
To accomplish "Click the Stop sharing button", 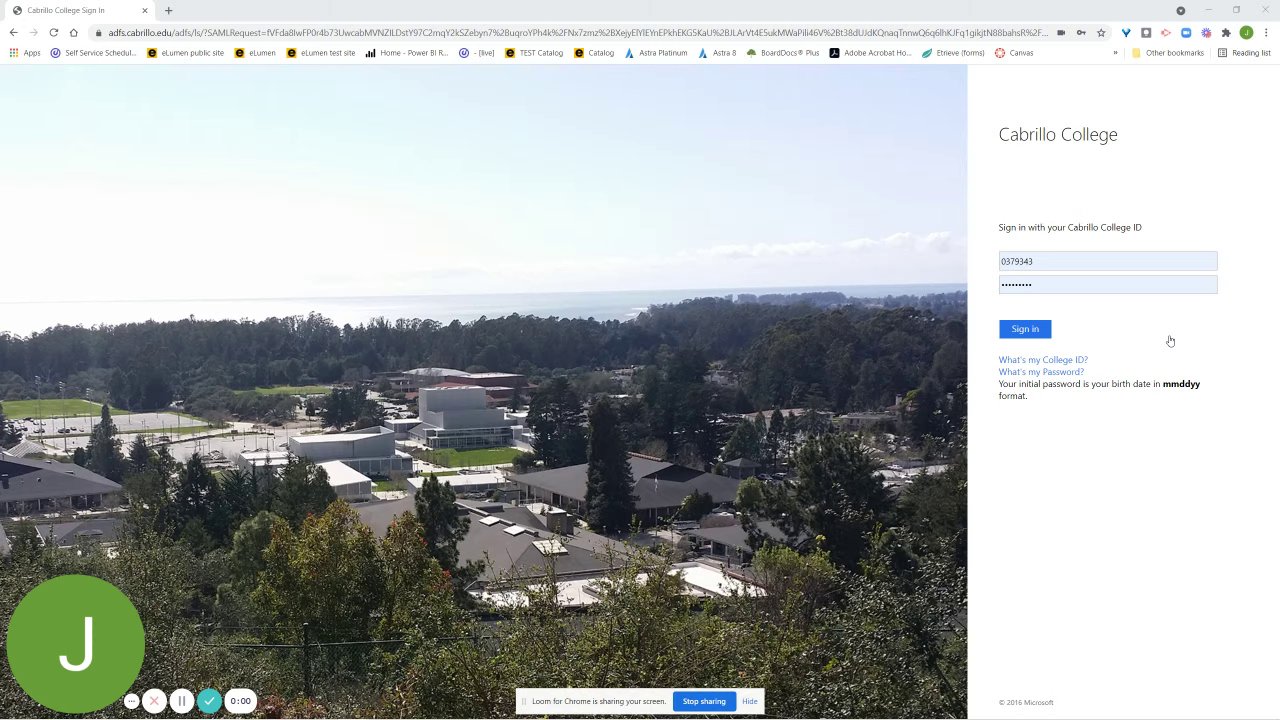I will click(x=704, y=701).
